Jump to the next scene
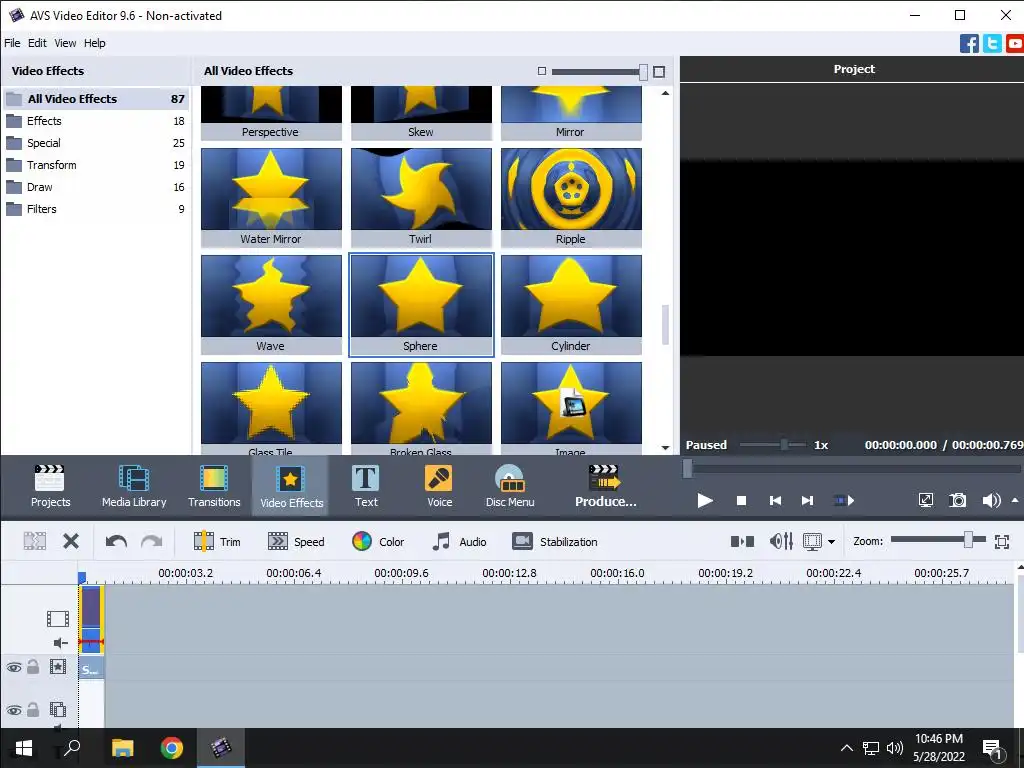Screen dimensions: 1024x768 [844, 501]
